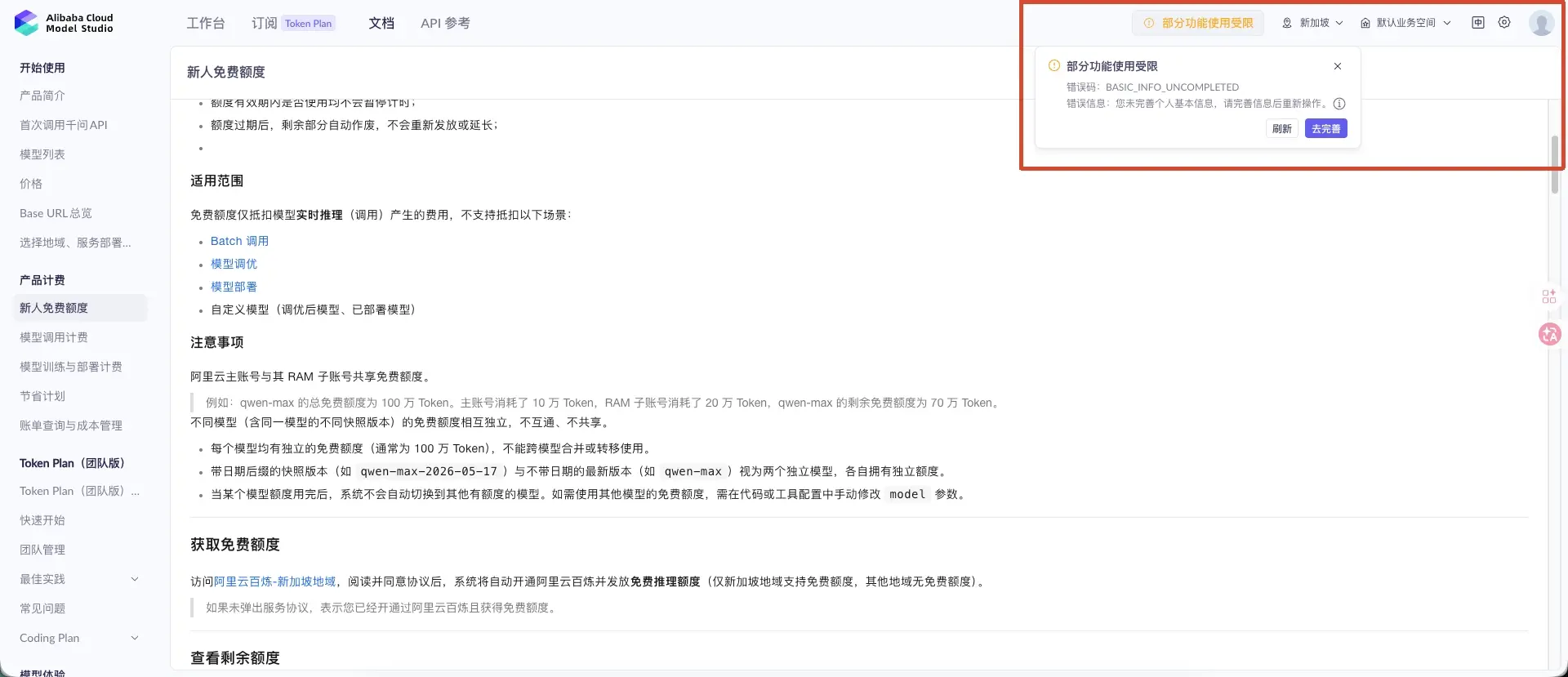
Task: Open the user avatar menu
Action: (x=1541, y=23)
